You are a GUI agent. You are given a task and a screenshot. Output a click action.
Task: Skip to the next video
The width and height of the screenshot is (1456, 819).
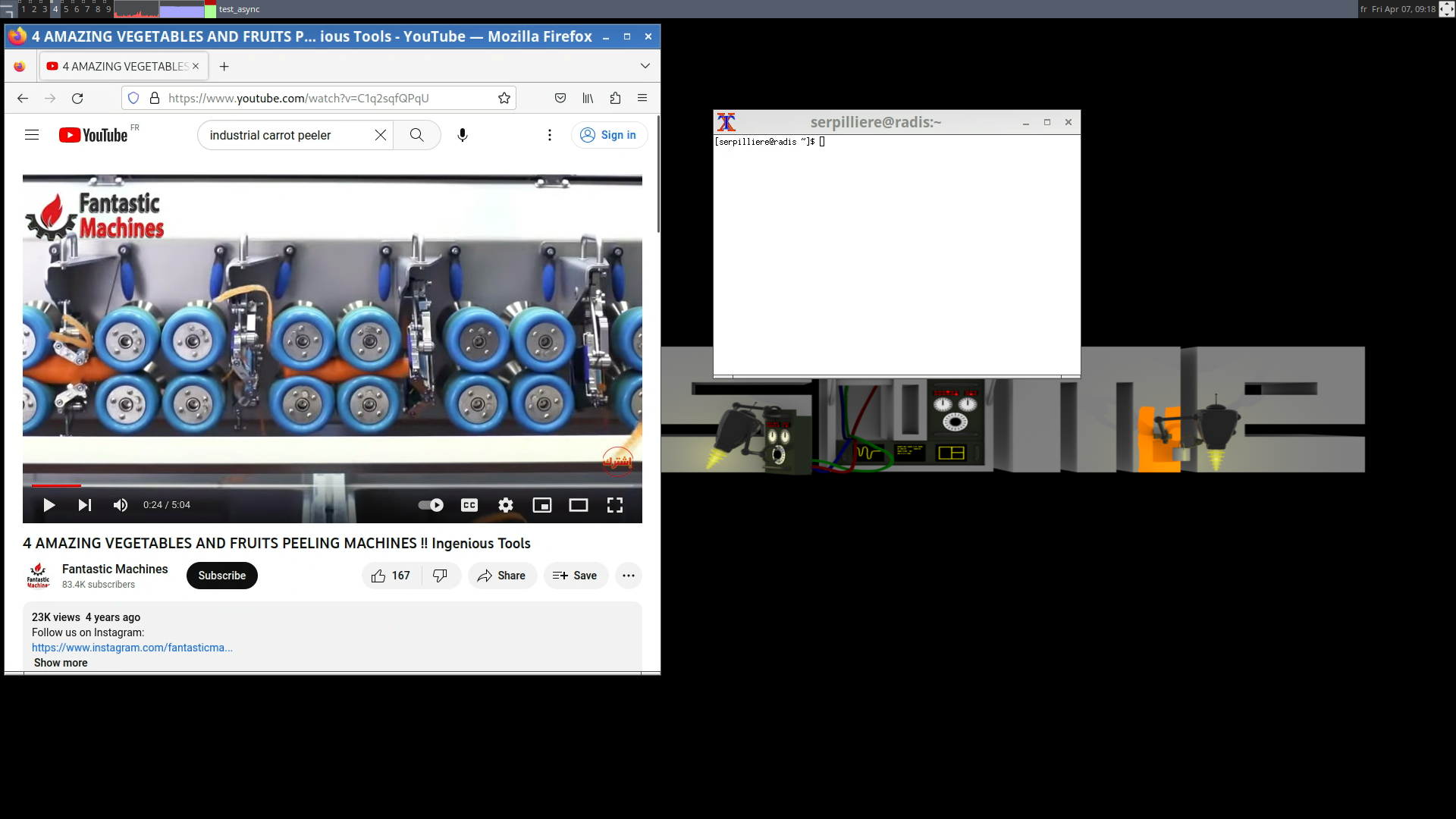click(x=84, y=505)
